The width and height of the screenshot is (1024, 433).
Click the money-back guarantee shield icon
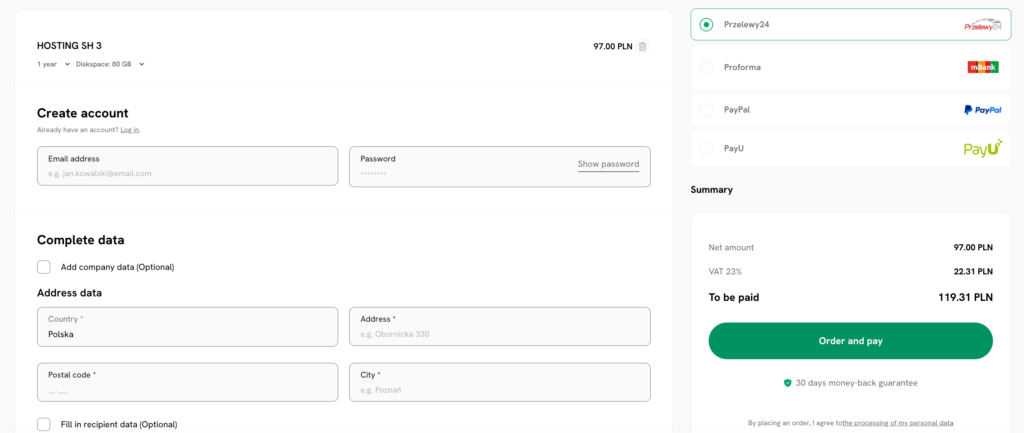click(788, 383)
